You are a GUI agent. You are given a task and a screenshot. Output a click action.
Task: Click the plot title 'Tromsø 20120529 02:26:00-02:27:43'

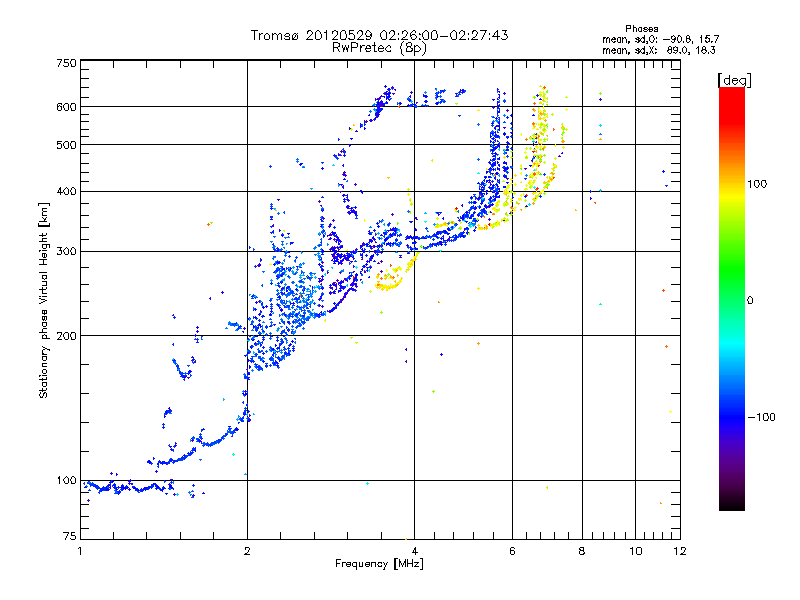[x=379, y=35]
